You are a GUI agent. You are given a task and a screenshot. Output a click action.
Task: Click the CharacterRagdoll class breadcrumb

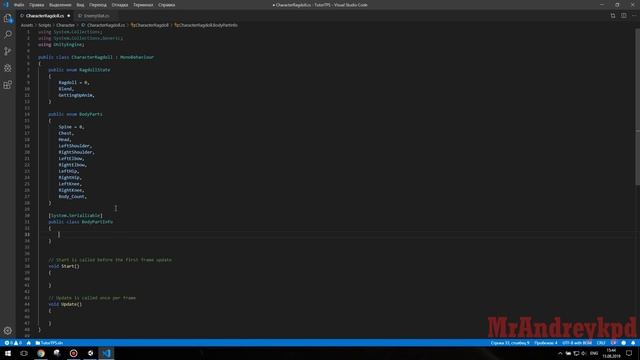pos(150,25)
